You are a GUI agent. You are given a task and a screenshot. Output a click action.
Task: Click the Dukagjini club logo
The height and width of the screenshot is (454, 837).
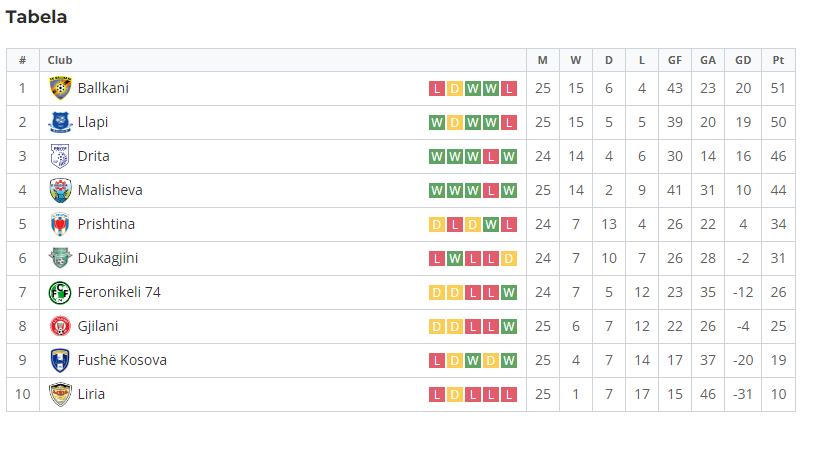(60, 258)
